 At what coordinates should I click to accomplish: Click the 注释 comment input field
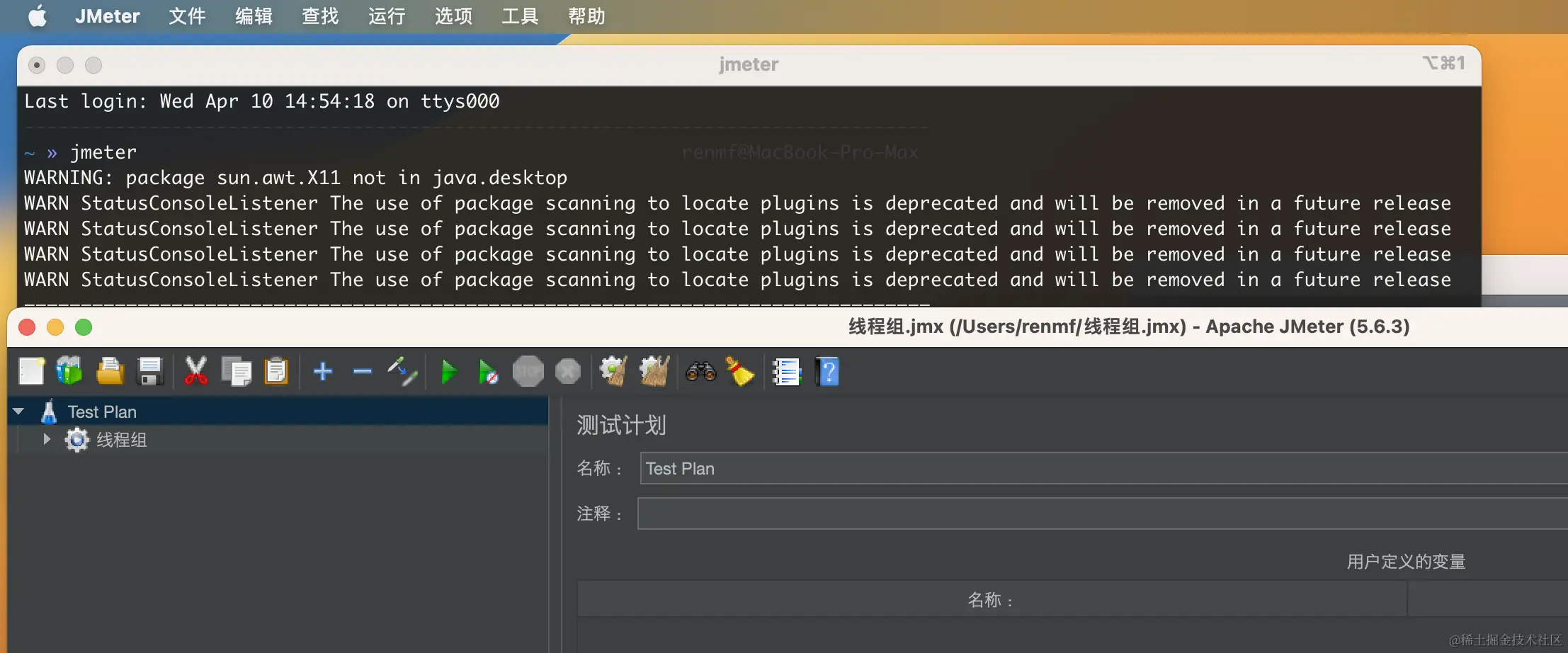pyautogui.click(x=1102, y=513)
